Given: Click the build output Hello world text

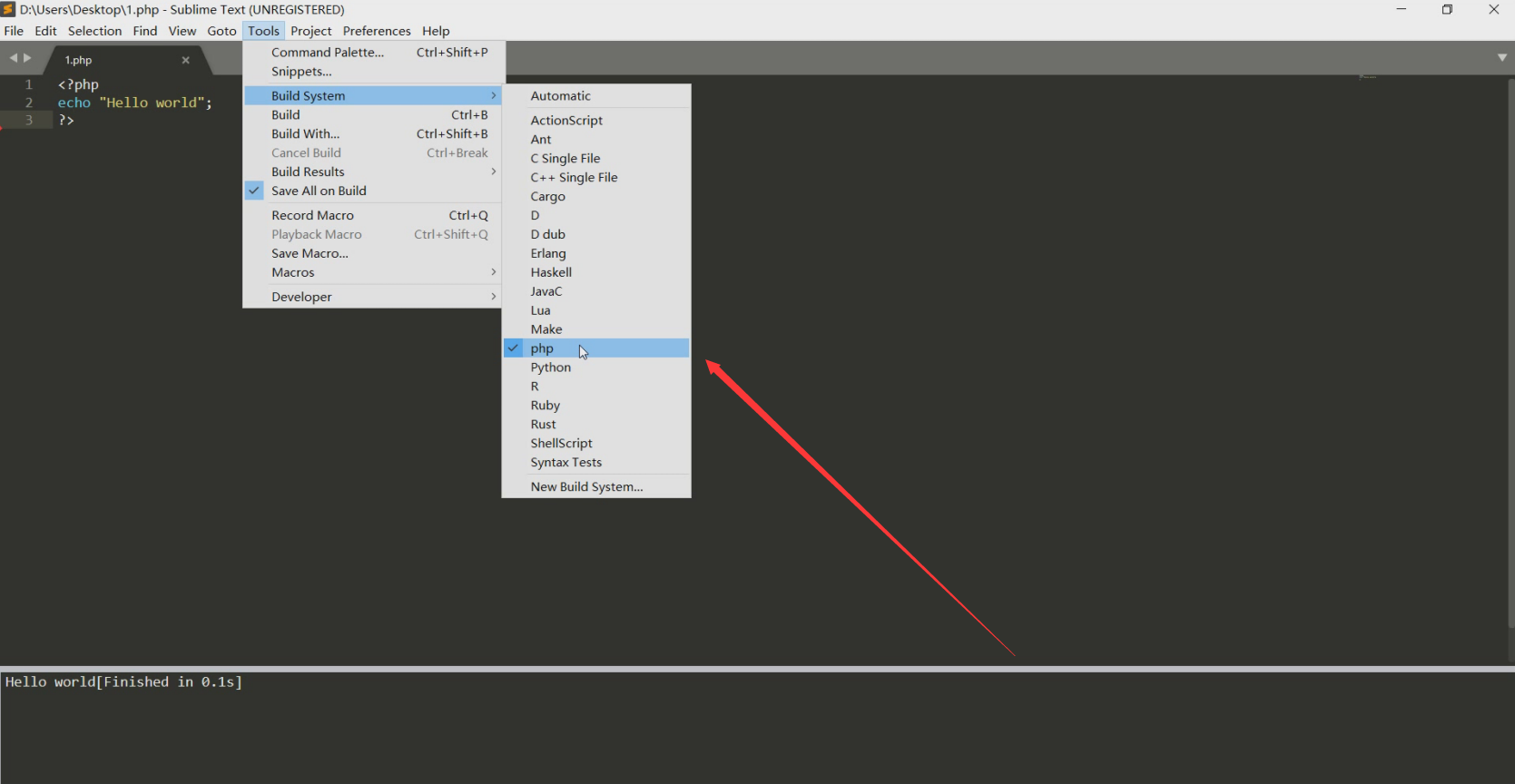Looking at the screenshot, I should click(x=50, y=682).
